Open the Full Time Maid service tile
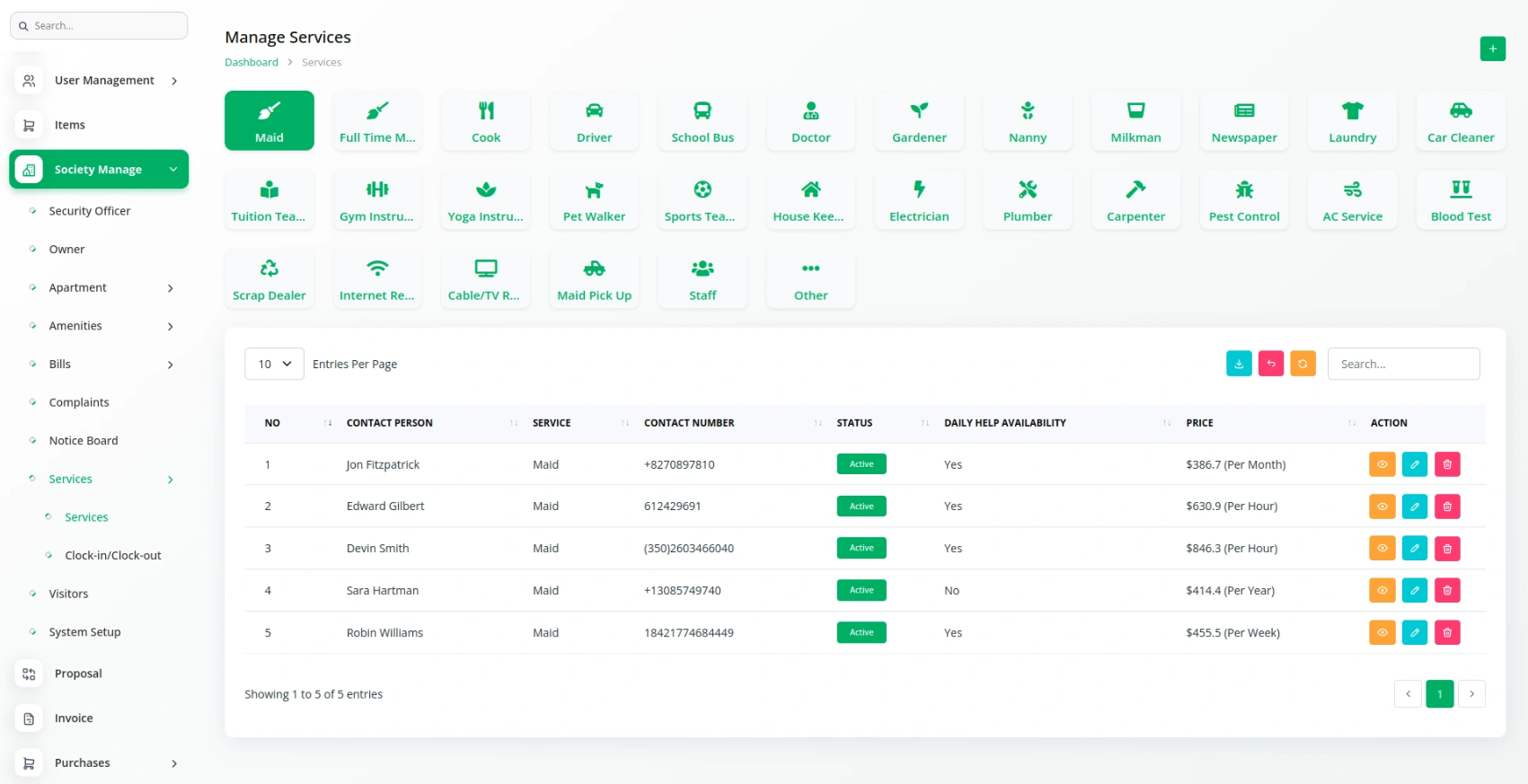This screenshot has width=1528, height=784. tap(377, 120)
